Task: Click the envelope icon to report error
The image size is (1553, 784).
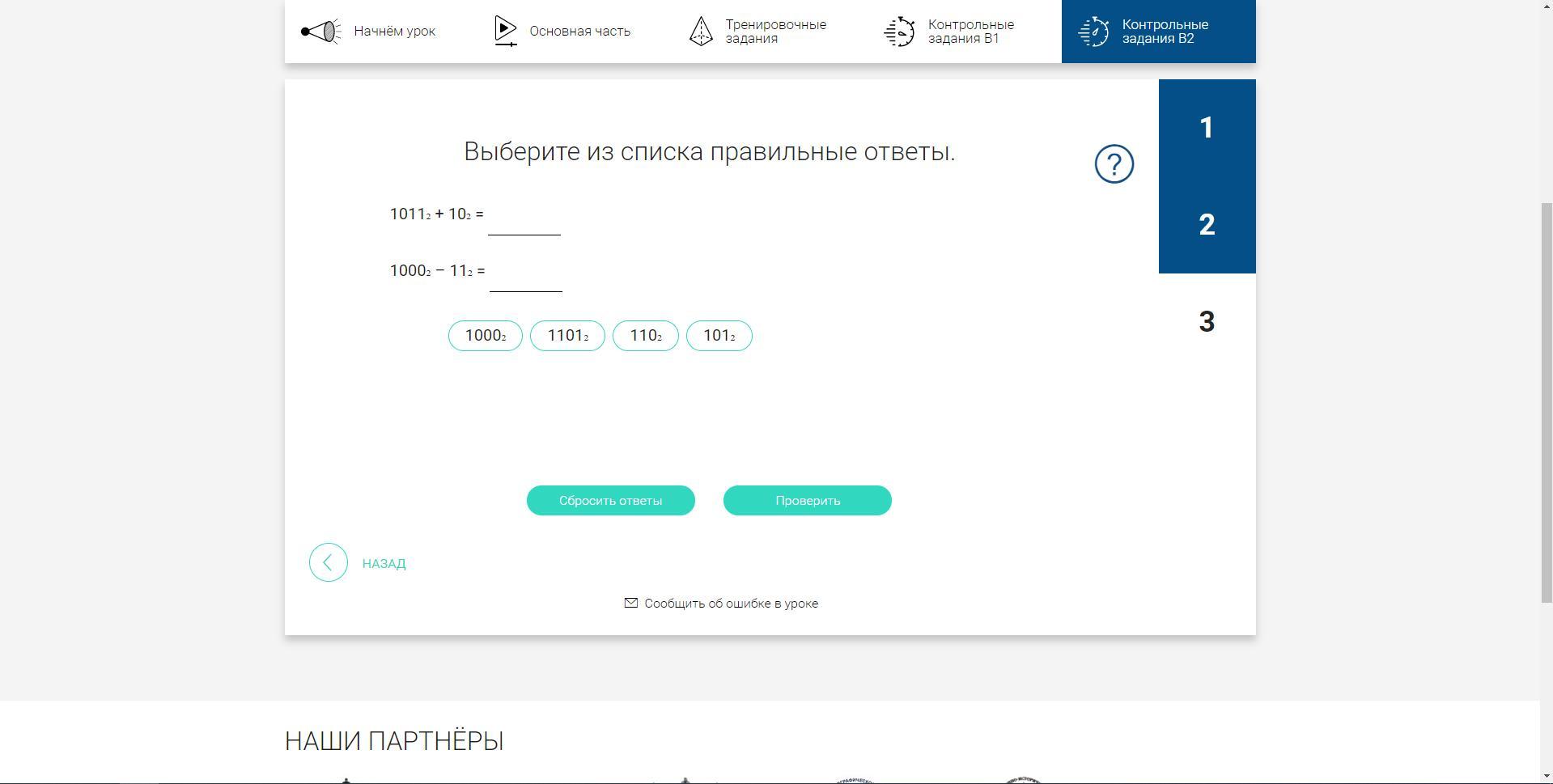Action: pos(631,603)
